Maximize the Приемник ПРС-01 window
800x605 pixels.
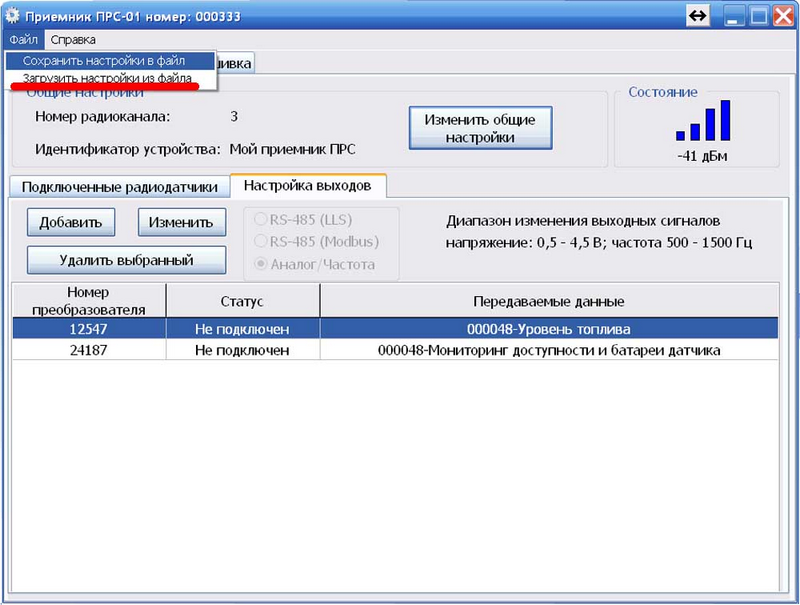(x=759, y=16)
